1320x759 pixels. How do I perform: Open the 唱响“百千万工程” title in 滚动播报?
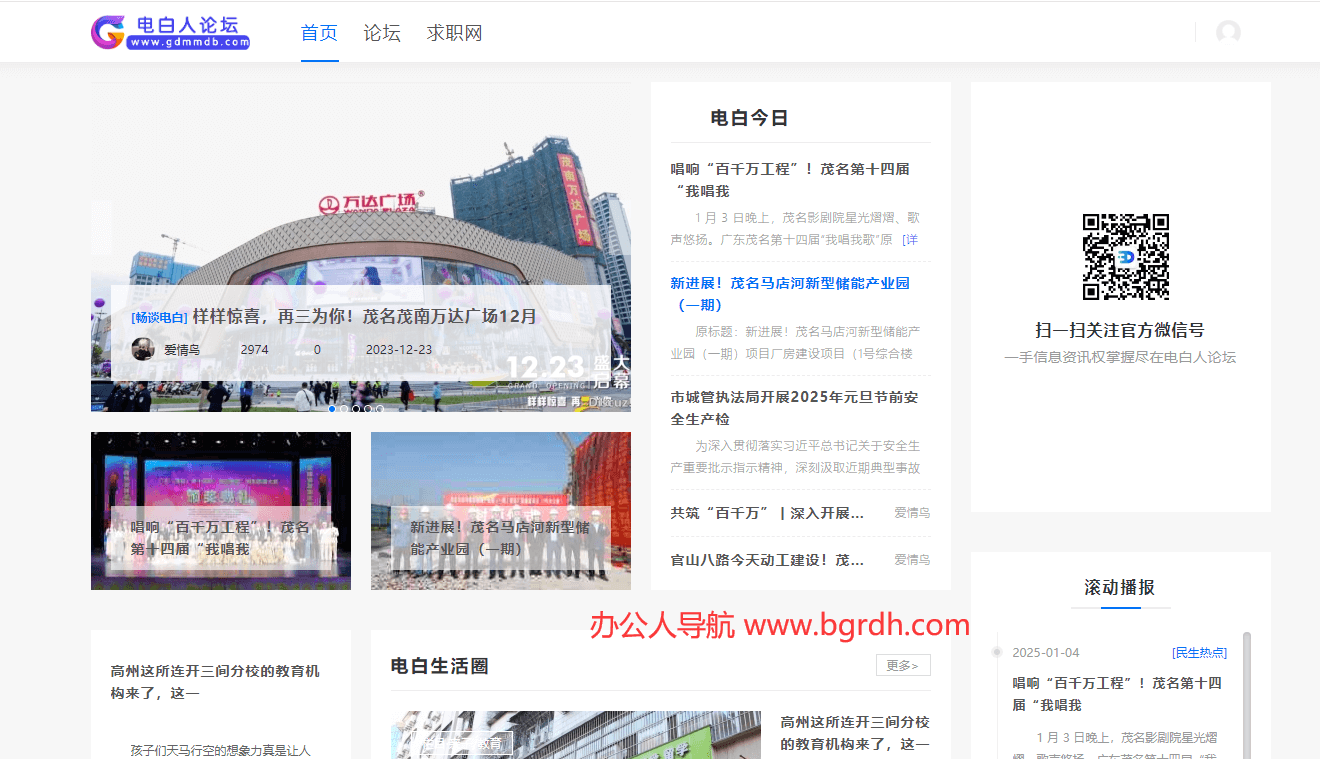1117,694
